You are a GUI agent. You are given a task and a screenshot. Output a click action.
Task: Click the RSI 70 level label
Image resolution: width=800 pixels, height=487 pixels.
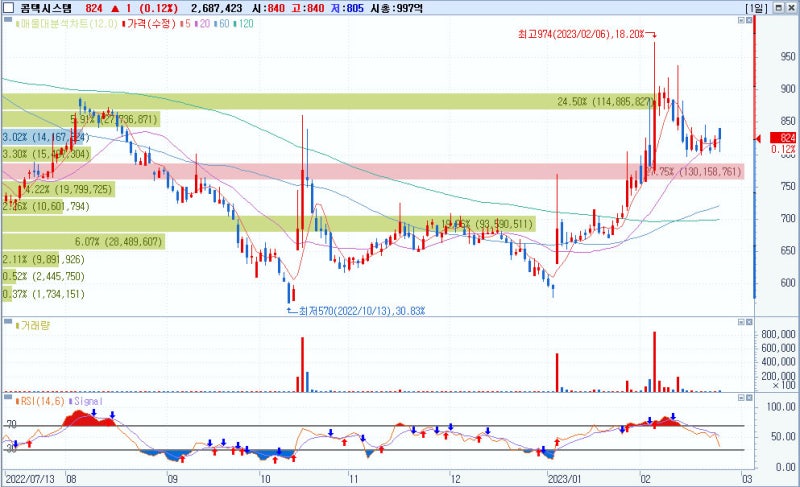11,424
